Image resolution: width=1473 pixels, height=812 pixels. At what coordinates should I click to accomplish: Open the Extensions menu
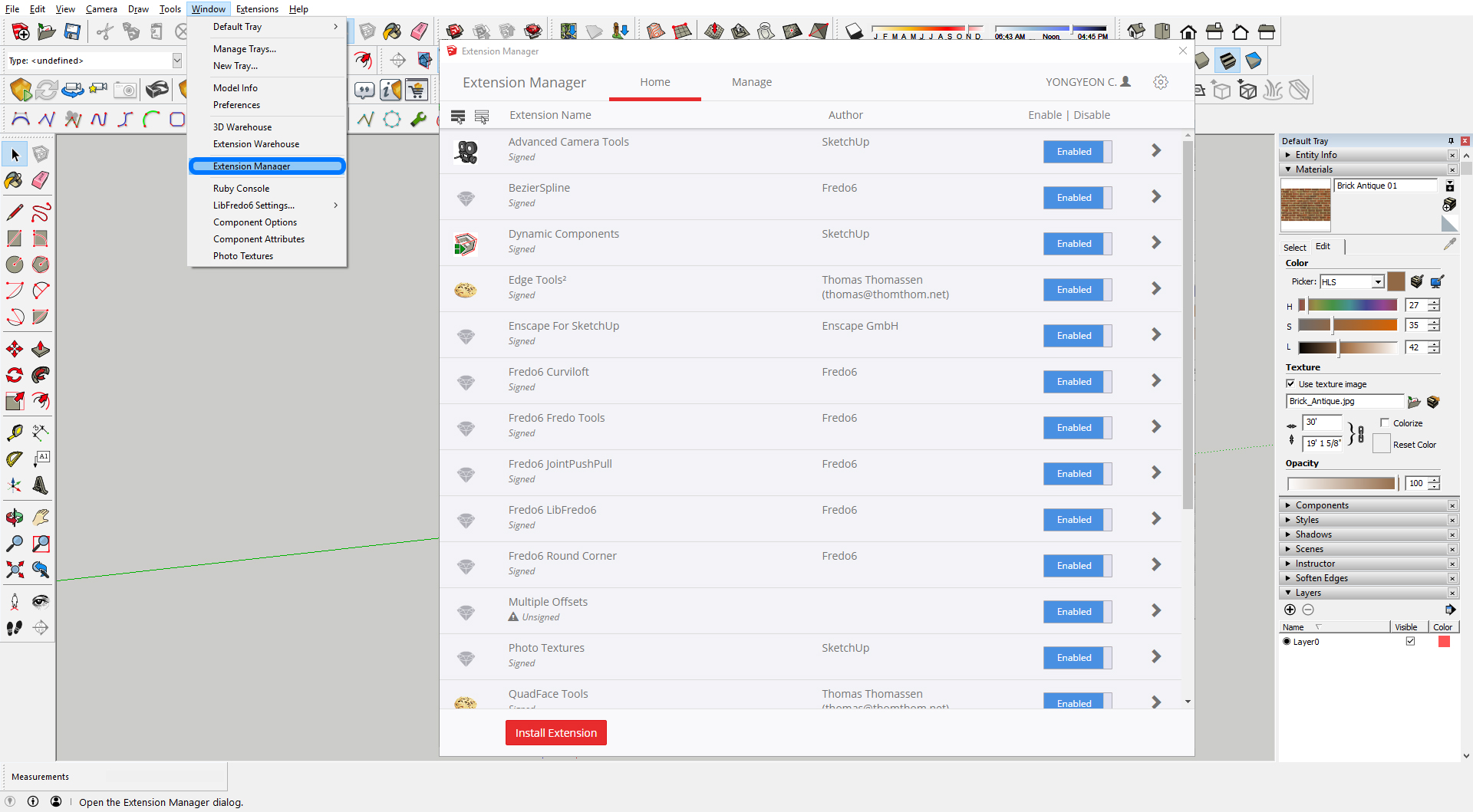(257, 9)
